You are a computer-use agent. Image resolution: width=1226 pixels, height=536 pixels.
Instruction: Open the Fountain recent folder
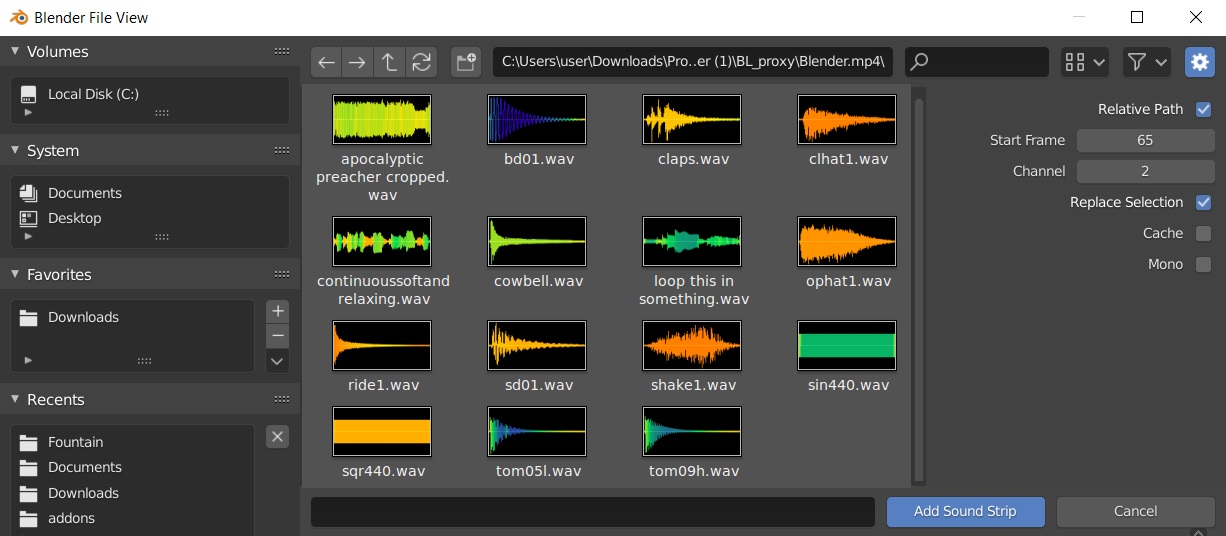[133, 442]
